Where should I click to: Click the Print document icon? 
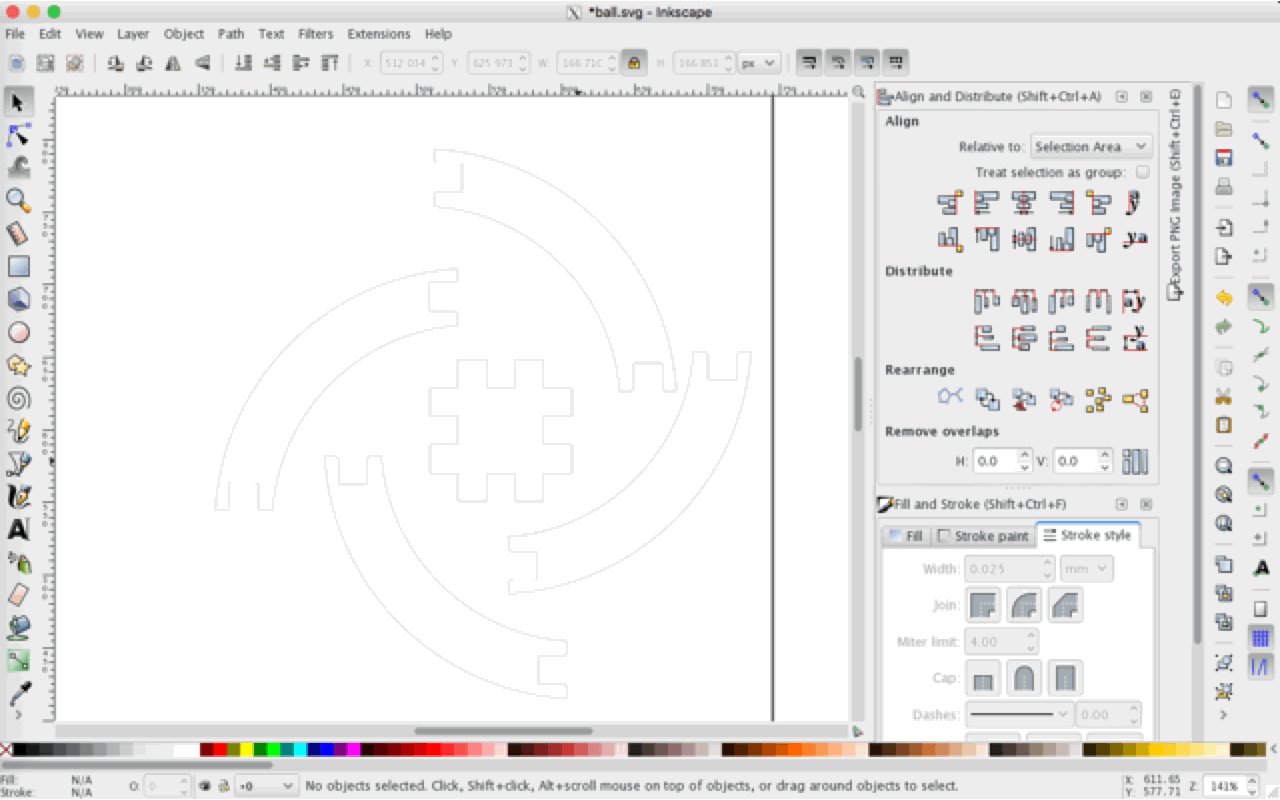click(x=1223, y=187)
